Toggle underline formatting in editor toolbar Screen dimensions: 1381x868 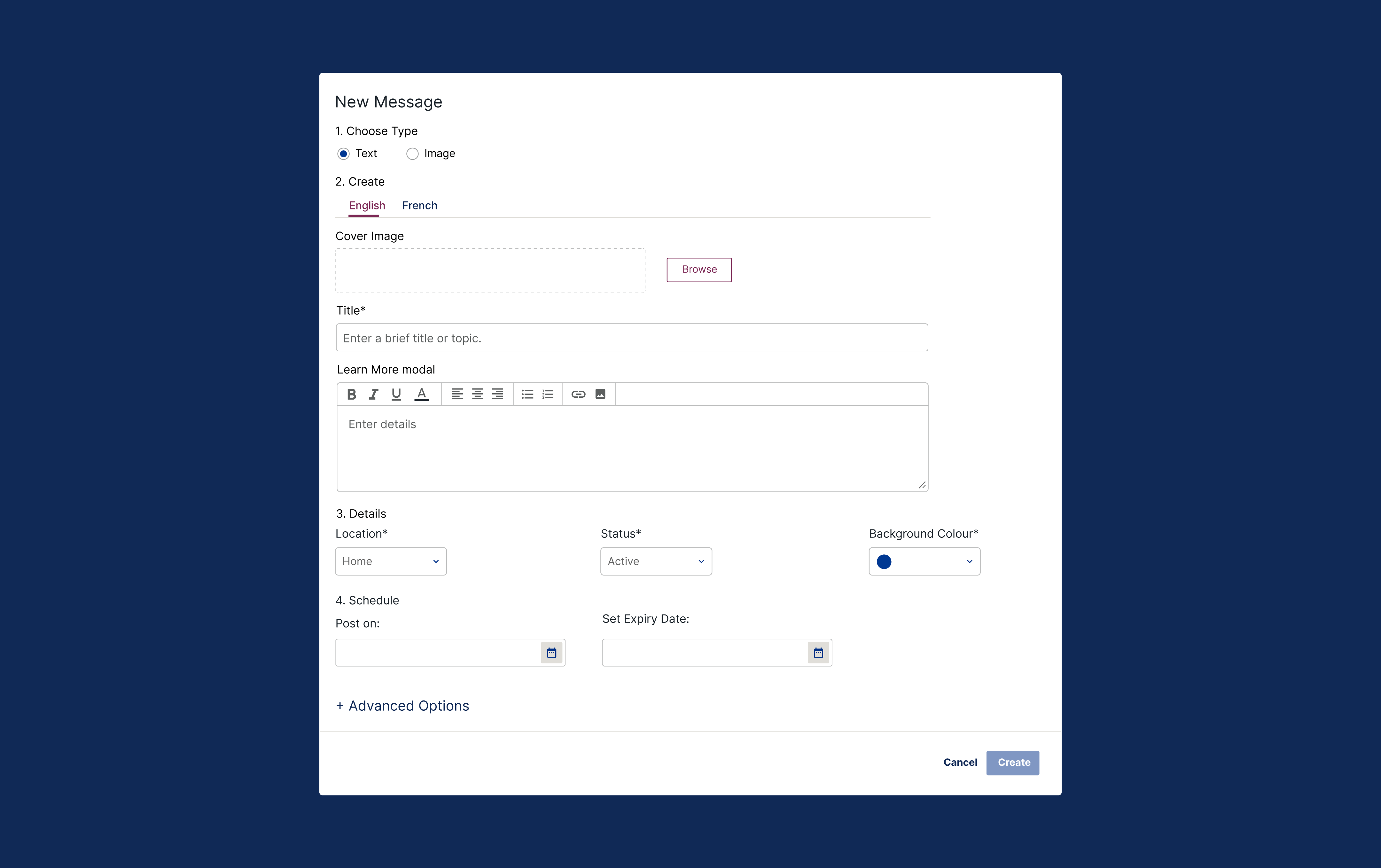point(396,394)
